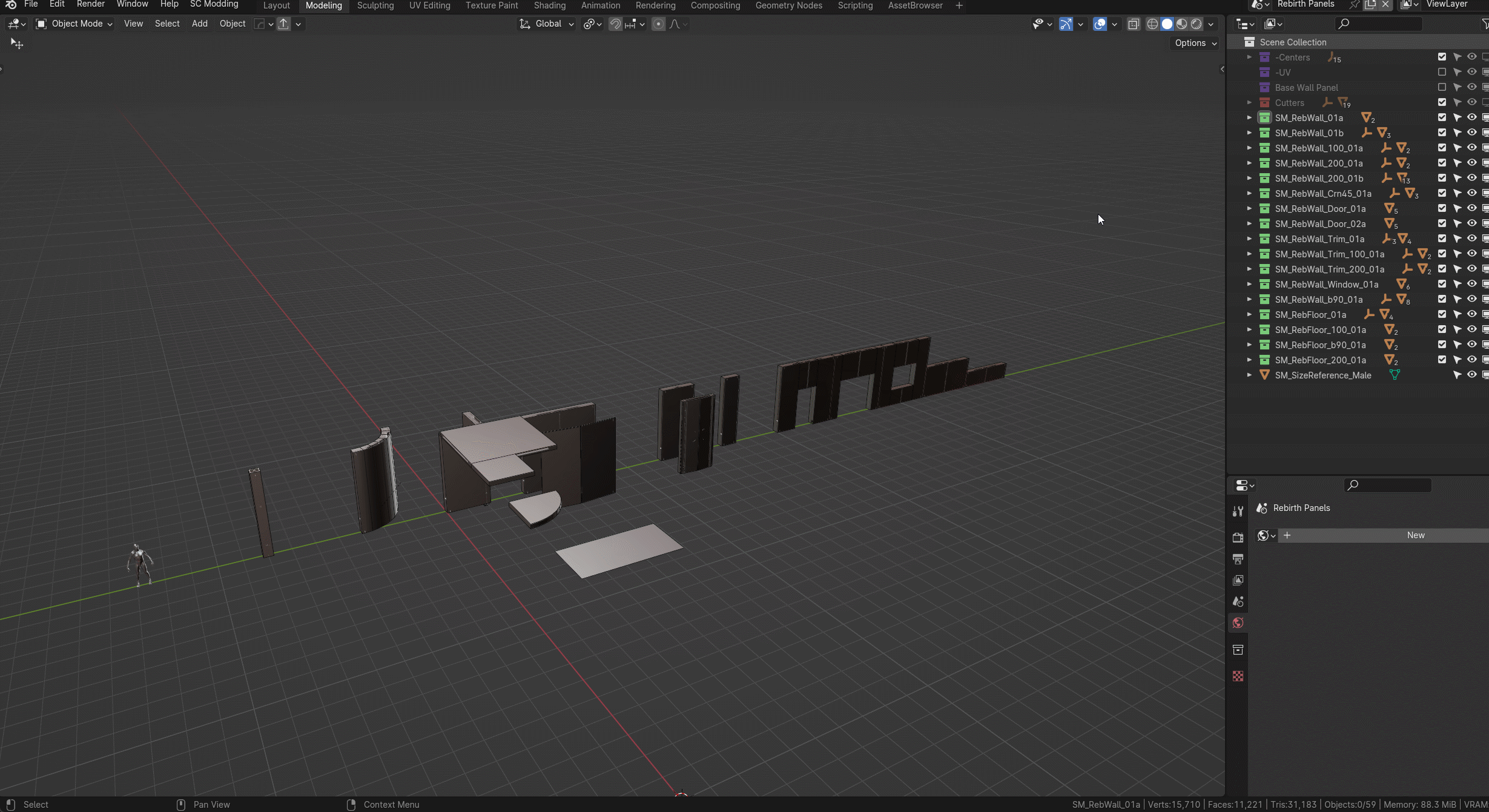Select the Texture properties checker icon
Image resolution: width=1489 pixels, height=812 pixels.
pos(1238,676)
